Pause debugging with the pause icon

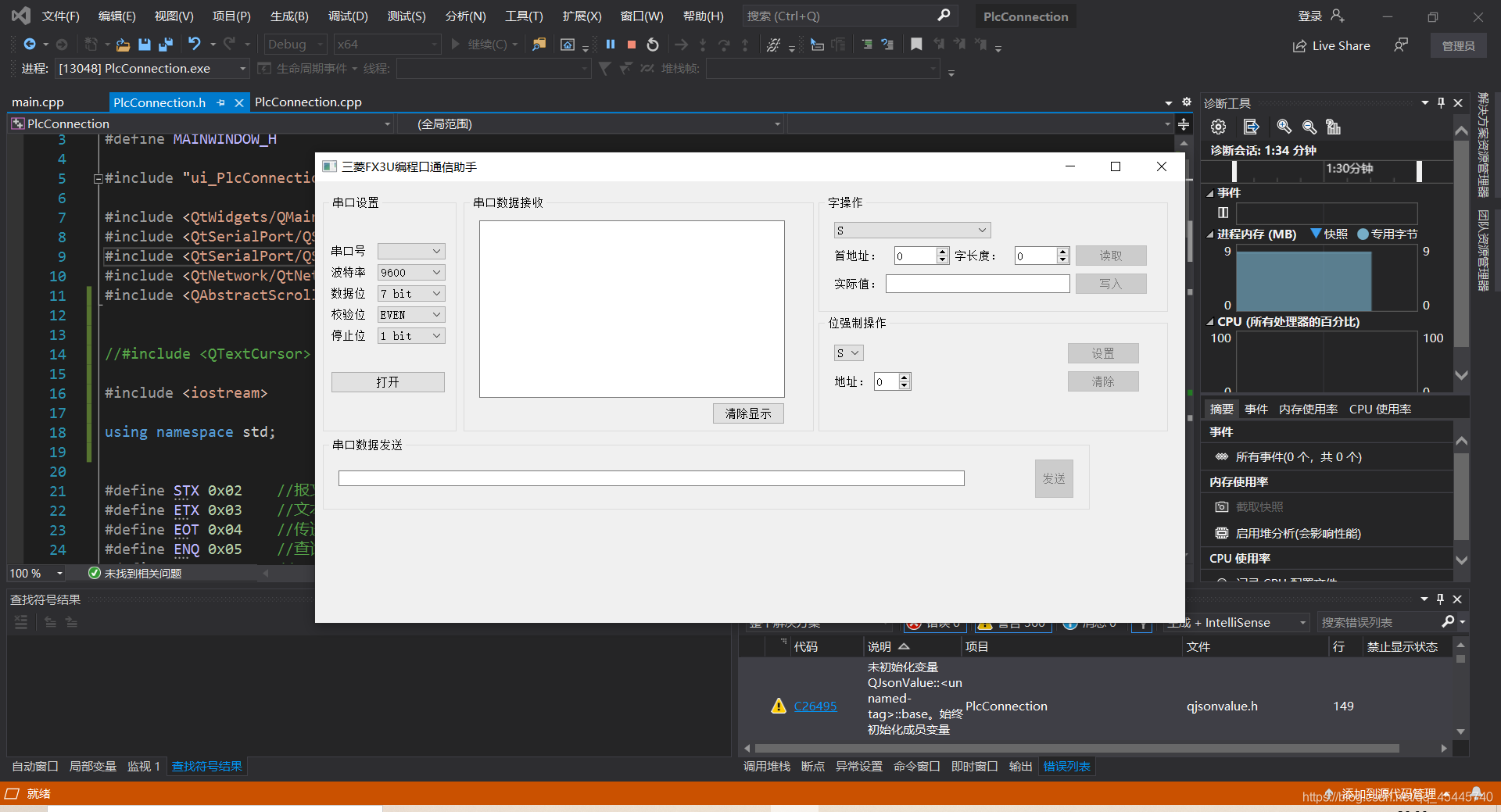pyautogui.click(x=610, y=45)
